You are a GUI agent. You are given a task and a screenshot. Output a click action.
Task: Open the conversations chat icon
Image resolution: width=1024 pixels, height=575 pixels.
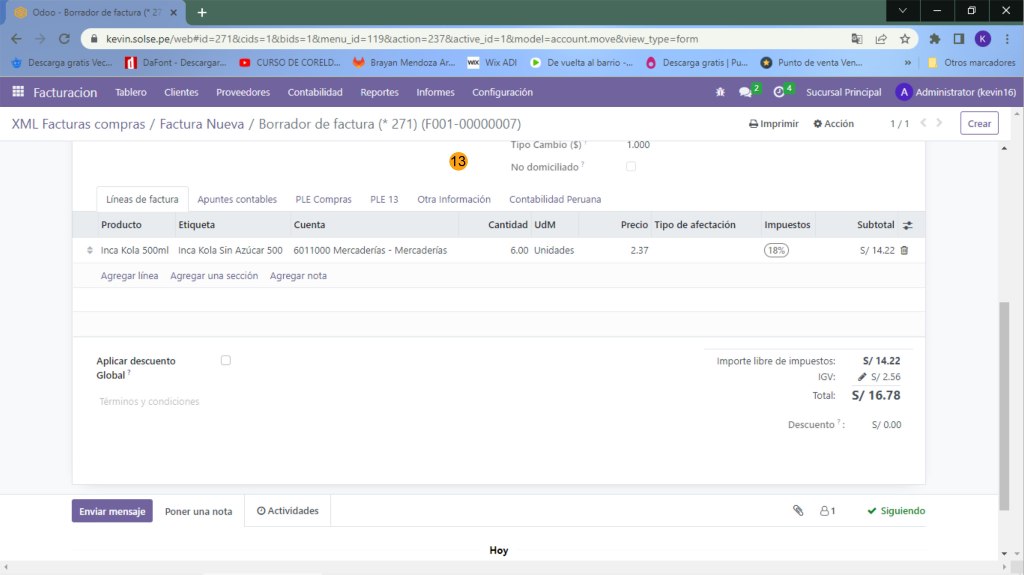tap(745, 92)
